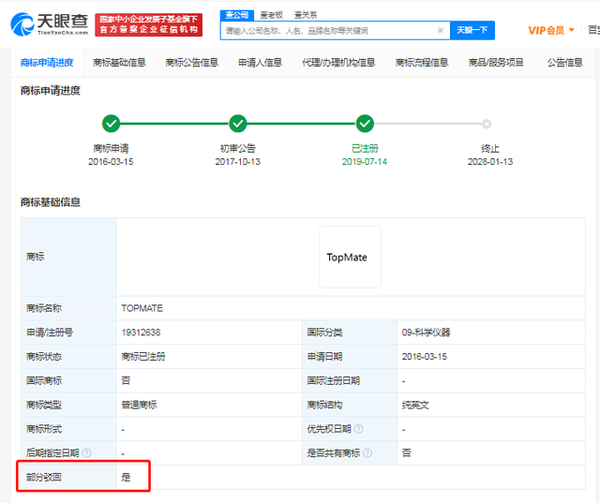Click the help icon next to 后期指定日期
Viewport: 600px width, 503px height.
click(x=87, y=453)
